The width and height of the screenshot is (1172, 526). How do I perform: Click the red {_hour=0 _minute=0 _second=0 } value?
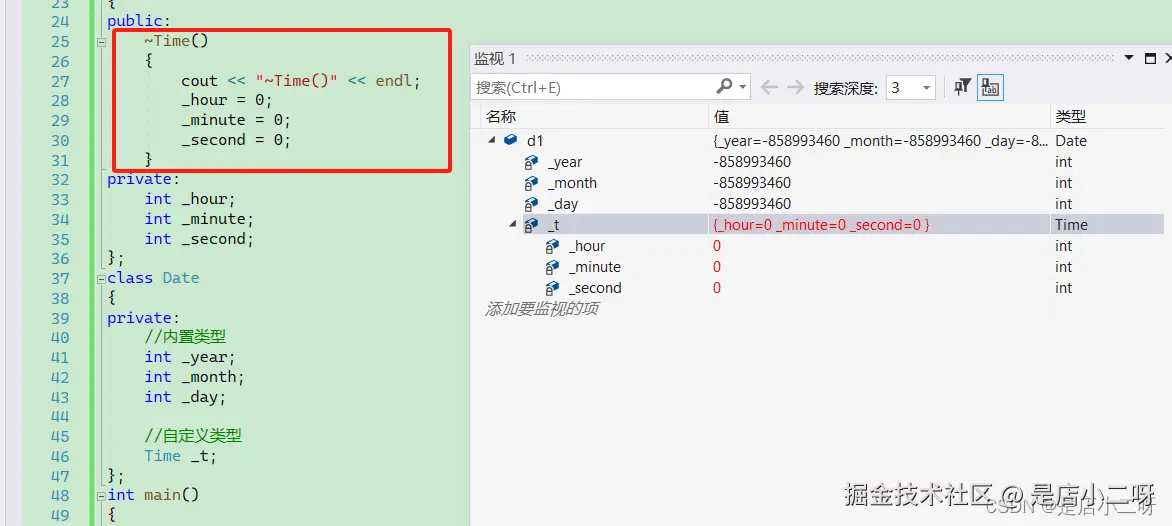click(821, 225)
